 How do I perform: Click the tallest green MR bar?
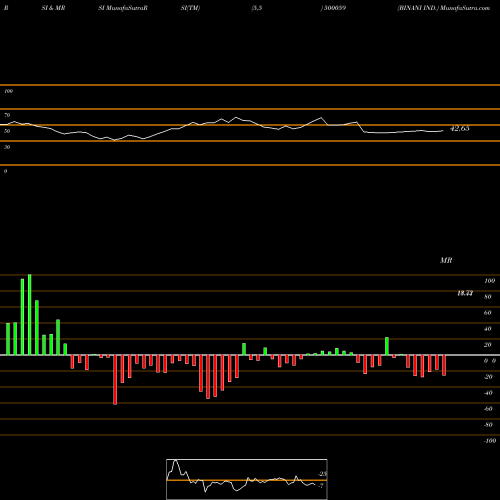[x=30, y=315]
